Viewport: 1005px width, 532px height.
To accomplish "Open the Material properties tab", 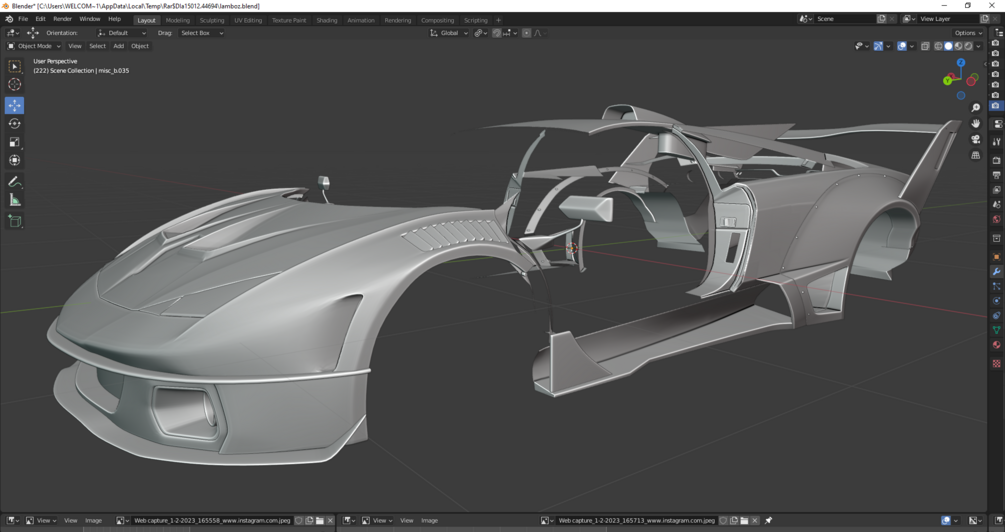I will [996, 345].
